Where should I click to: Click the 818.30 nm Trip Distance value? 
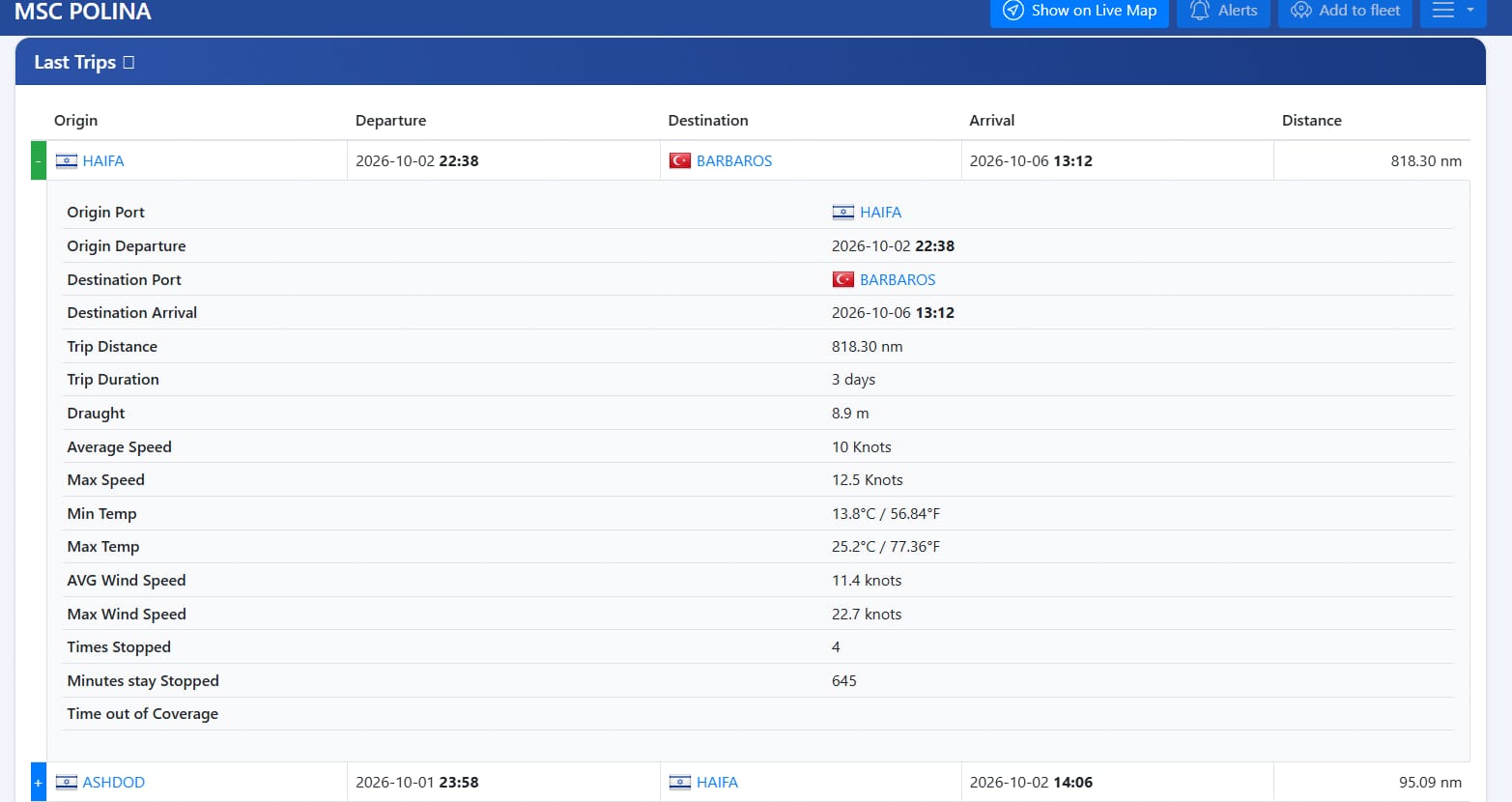tap(868, 347)
